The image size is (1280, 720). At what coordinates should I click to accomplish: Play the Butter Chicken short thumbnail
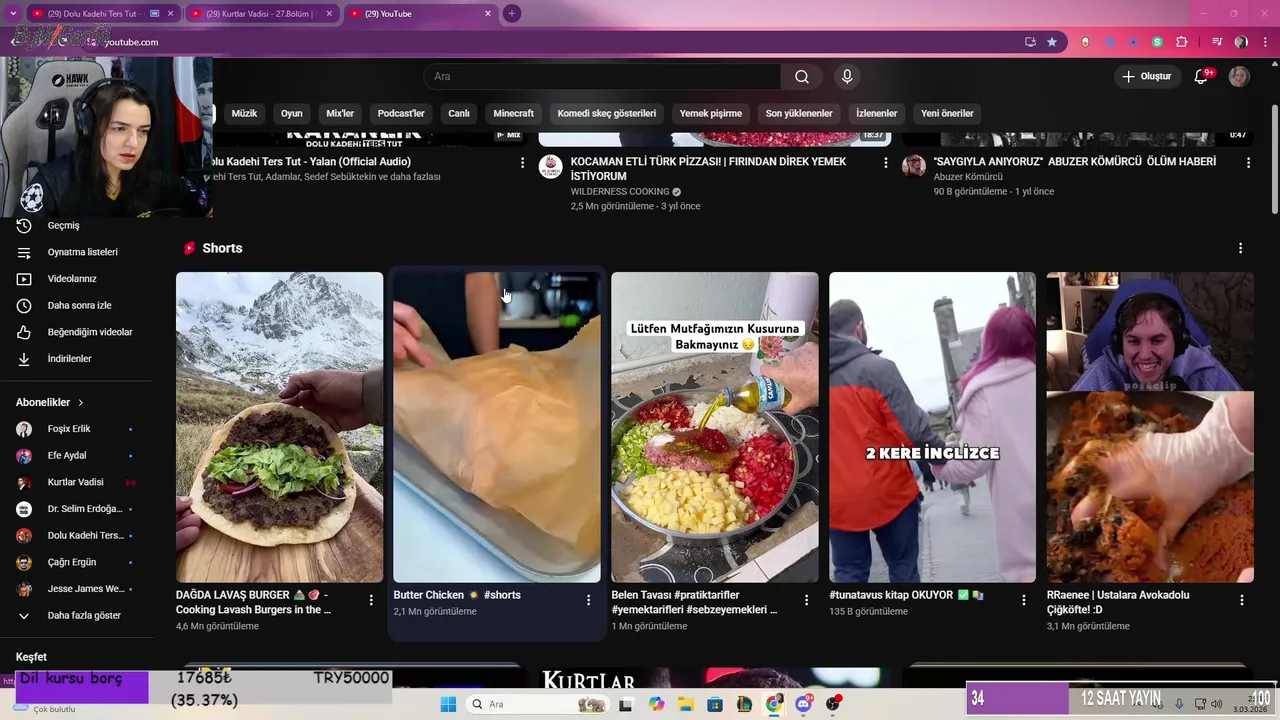point(497,427)
